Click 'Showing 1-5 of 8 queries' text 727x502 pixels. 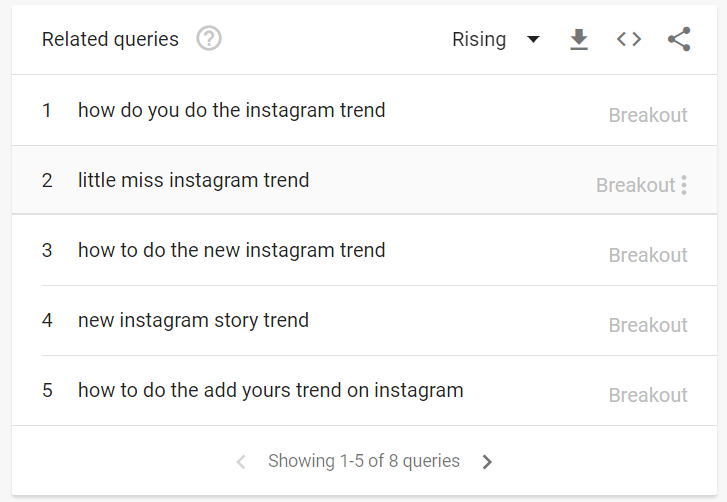coord(364,461)
